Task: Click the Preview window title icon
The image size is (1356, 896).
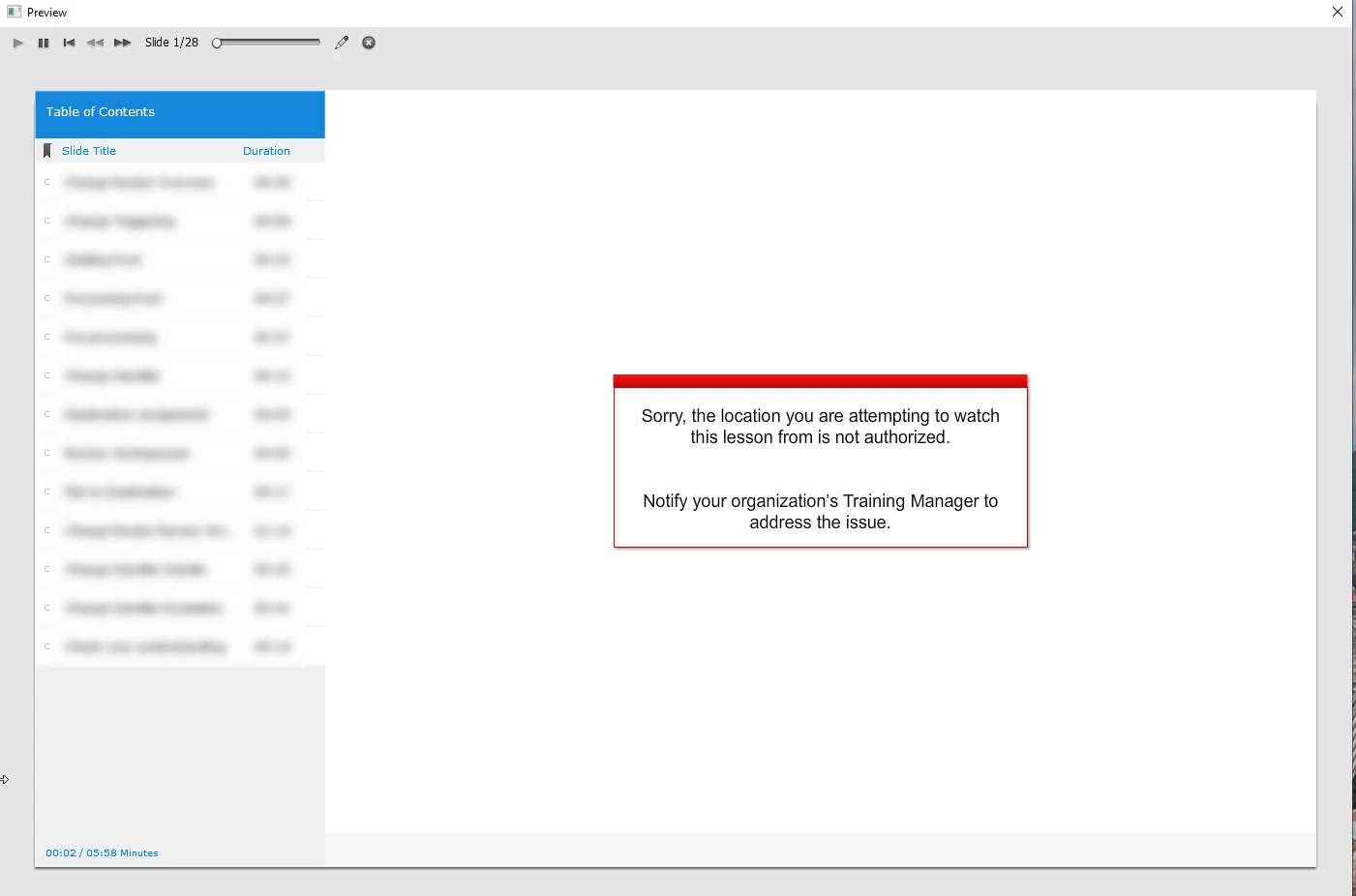Action: click(x=15, y=13)
